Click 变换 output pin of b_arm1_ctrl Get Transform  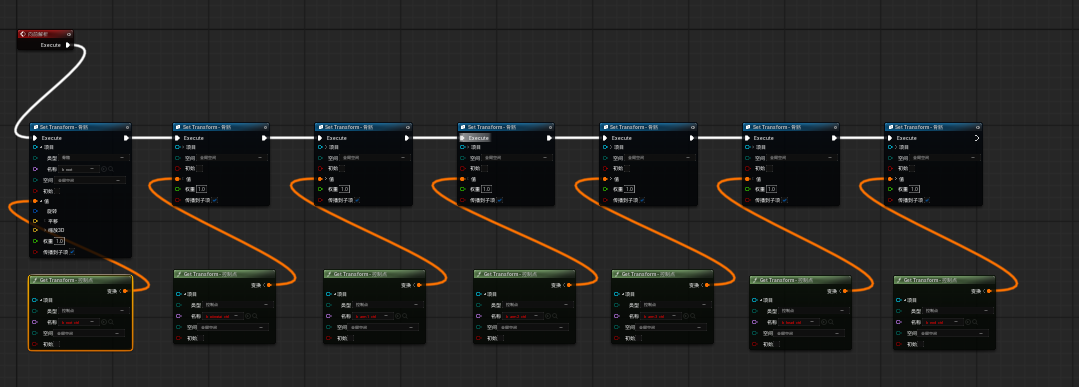coord(419,285)
